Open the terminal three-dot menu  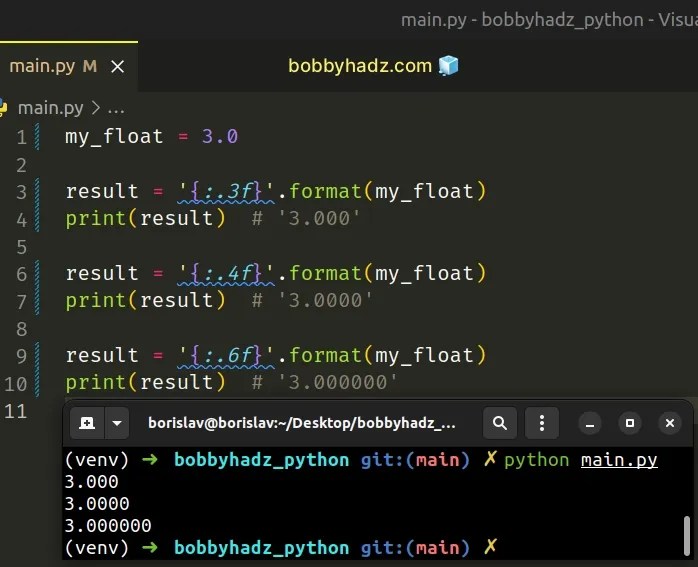[x=542, y=423]
